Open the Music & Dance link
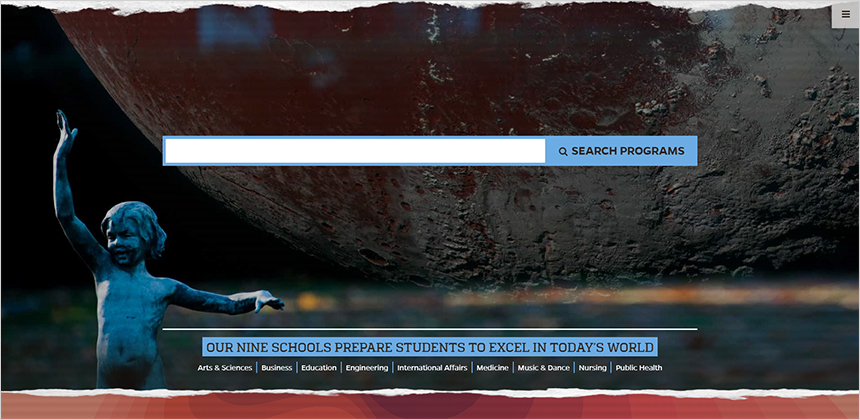Viewport: 860px width, 420px height. tap(544, 368)
